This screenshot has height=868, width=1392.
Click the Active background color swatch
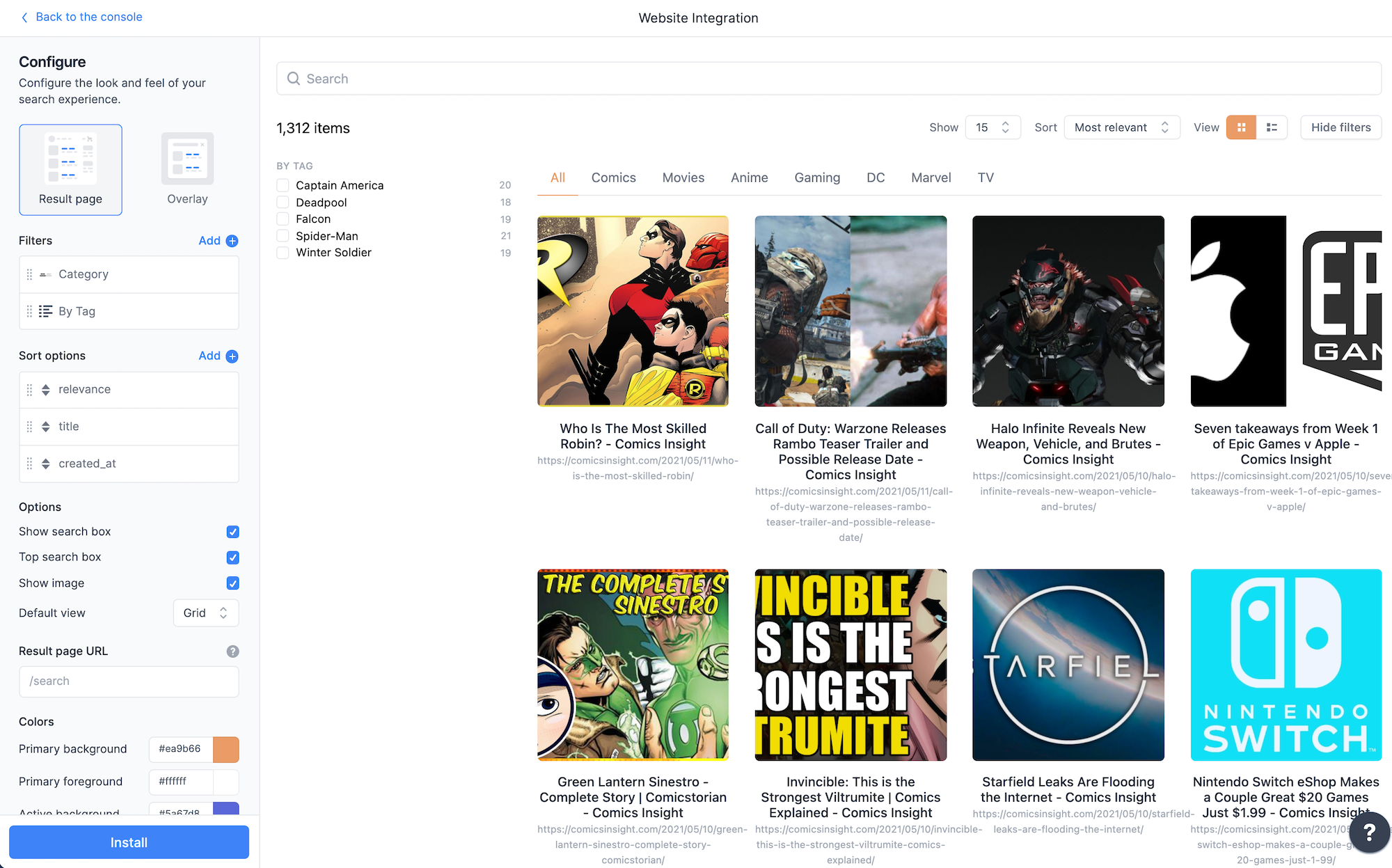(x=226, y=809)
